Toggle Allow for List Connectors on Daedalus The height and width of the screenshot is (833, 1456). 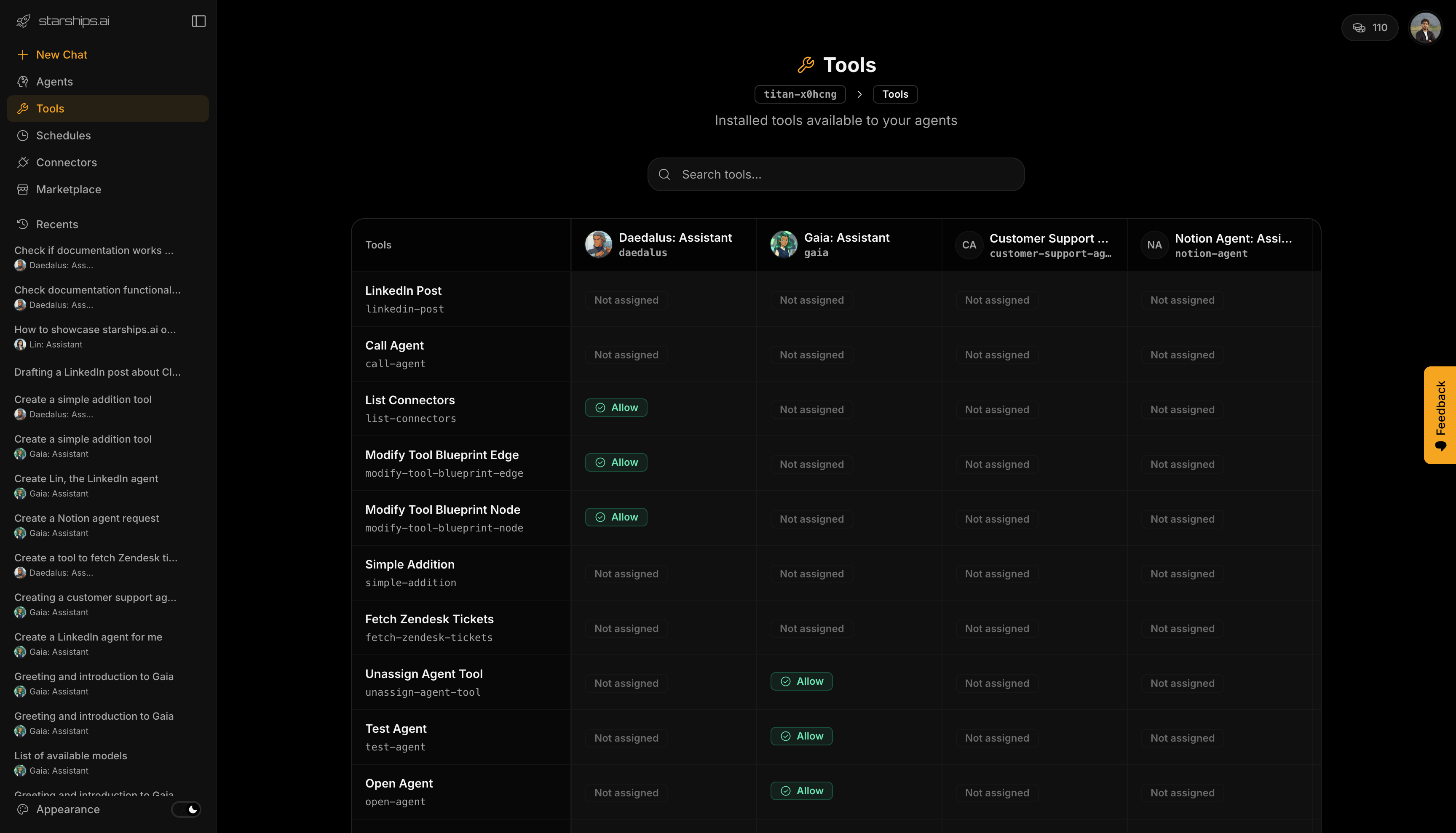pos(616,407)
